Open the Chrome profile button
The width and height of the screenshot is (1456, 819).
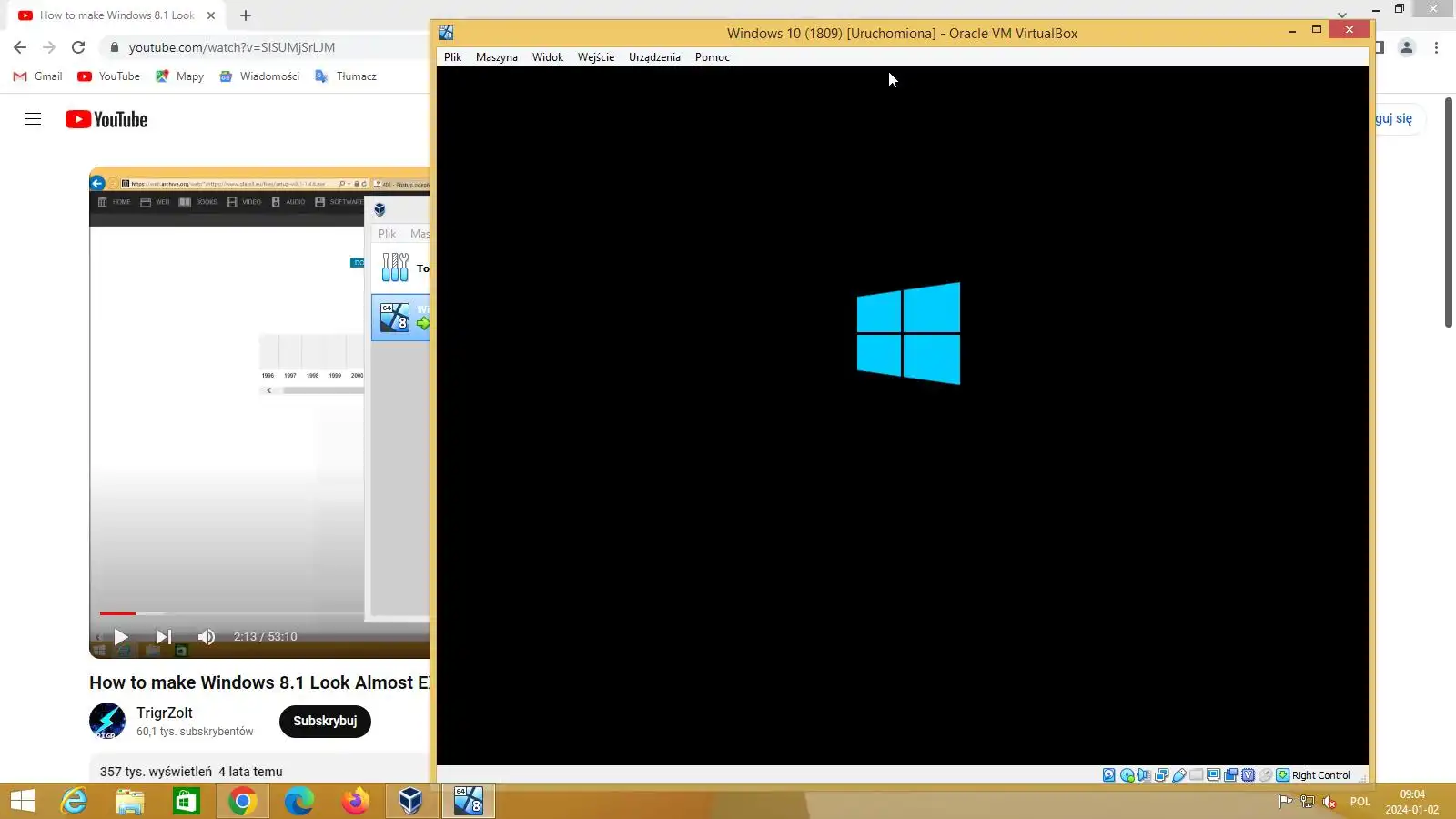[1407, 47]
